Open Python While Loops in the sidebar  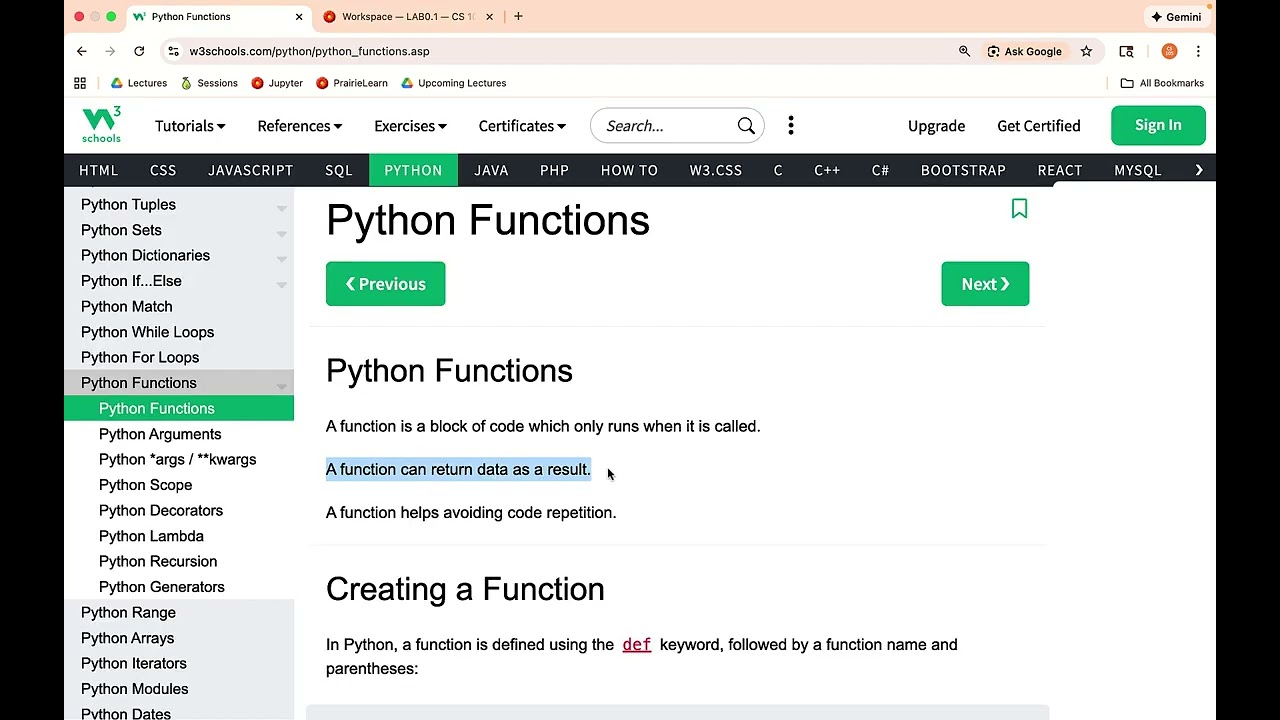coord(147,332)
